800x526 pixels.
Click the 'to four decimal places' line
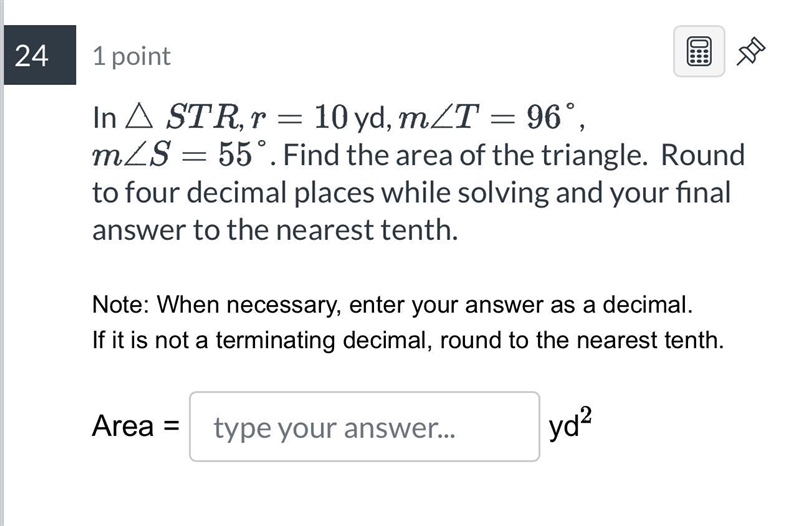pyautogui.click(x=411, y=193)
